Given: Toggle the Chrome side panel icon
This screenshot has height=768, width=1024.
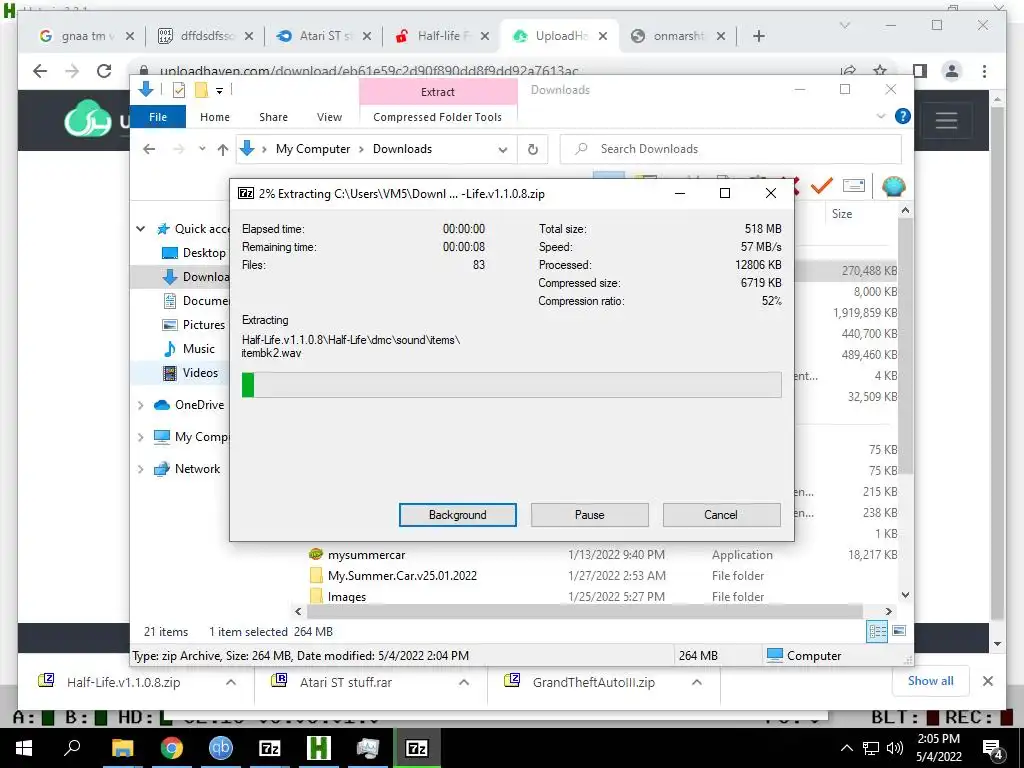Looking at the screenshot, I should pyautogui.click(x=920, y=71).
